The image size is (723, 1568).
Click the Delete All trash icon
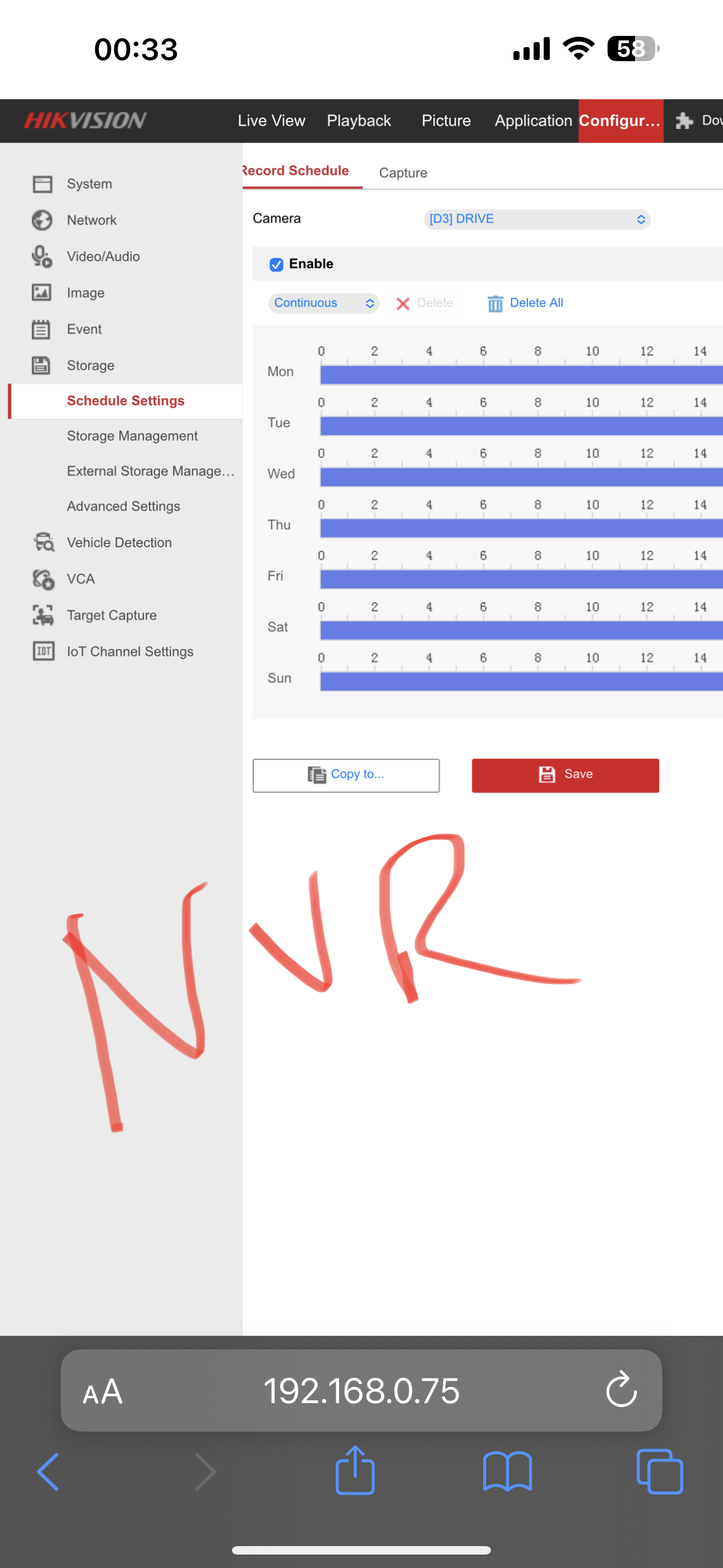pos(495,303)
